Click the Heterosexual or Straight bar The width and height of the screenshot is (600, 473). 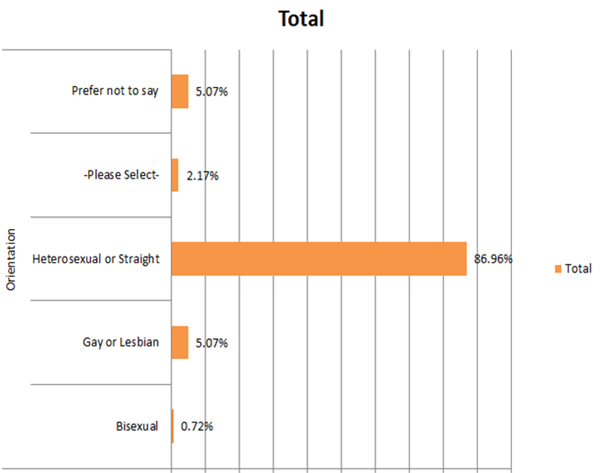(x=318, y=259)
